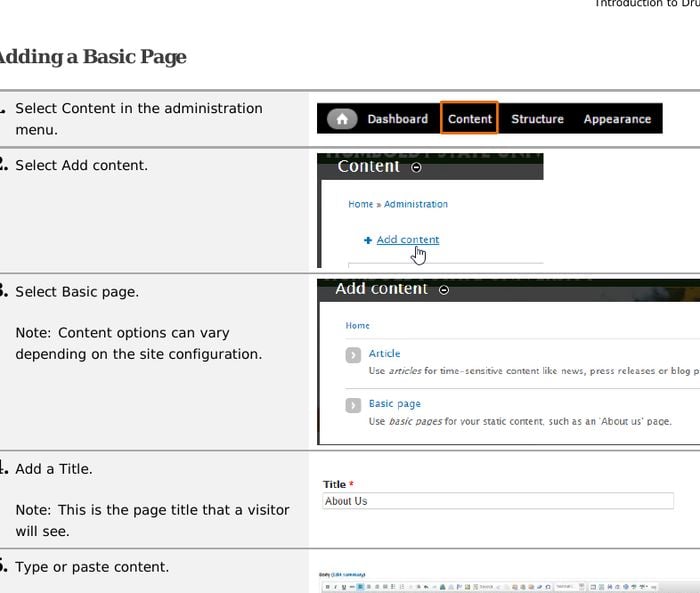Click the Home icon in the admin menu
The image size is (700, 593).
click(x=342, y=119)
